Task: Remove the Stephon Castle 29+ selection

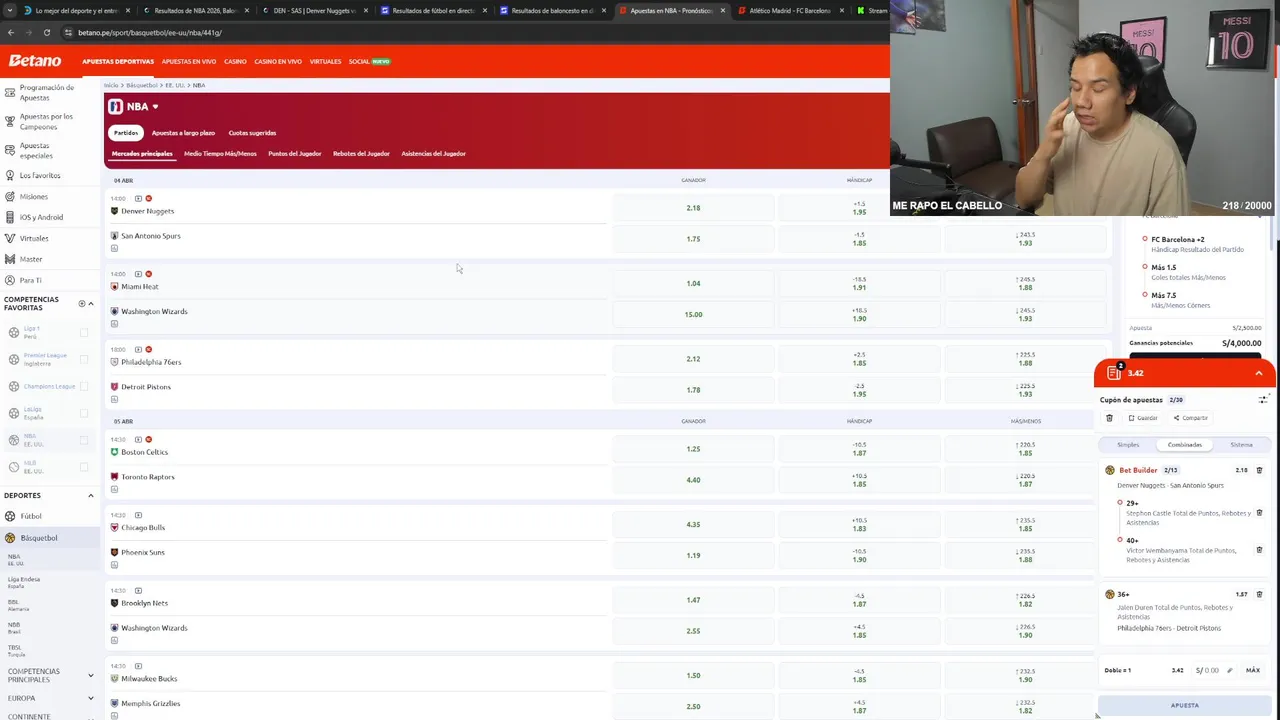Action: [x=1259, y=513]
